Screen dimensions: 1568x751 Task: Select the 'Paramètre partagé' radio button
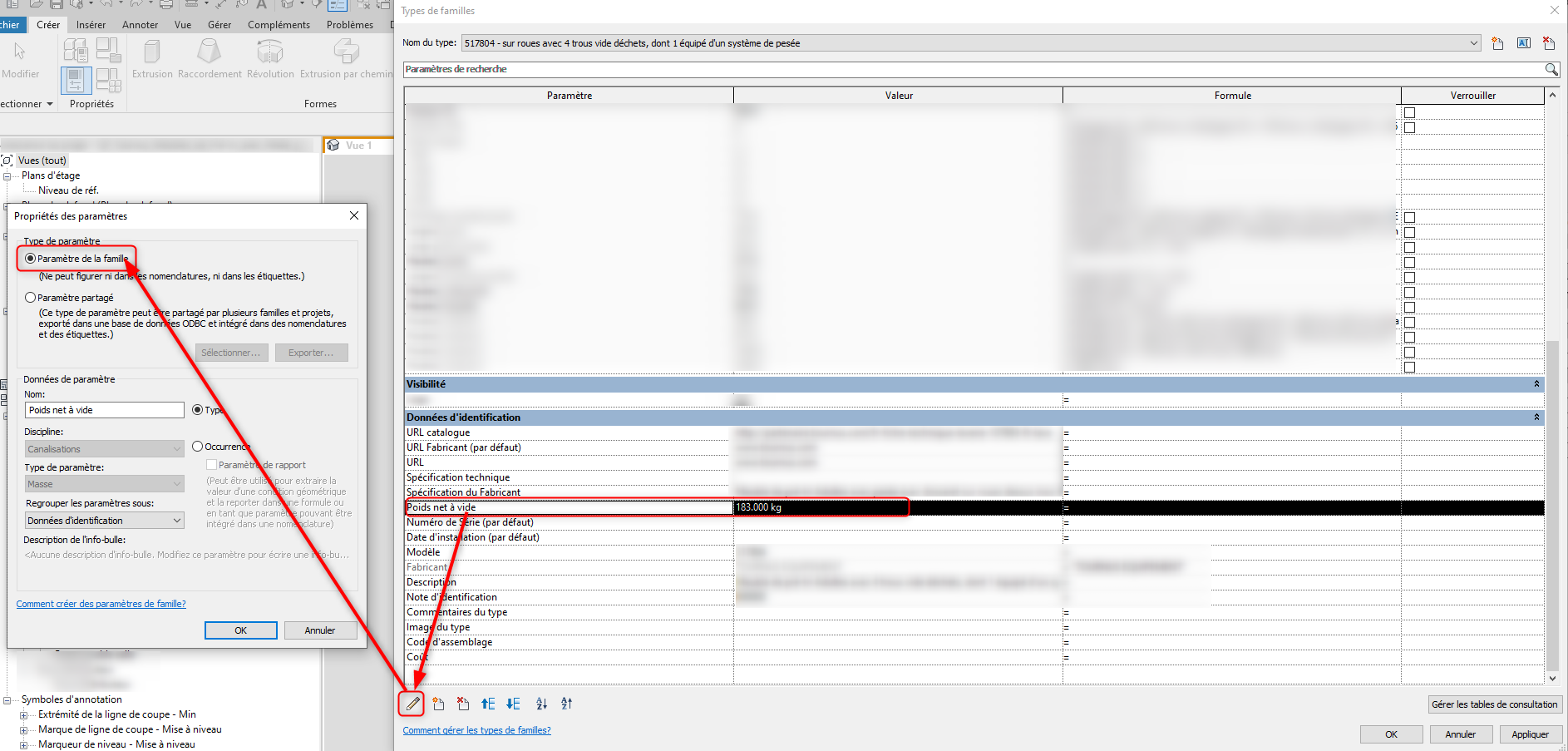pos(31,298)
